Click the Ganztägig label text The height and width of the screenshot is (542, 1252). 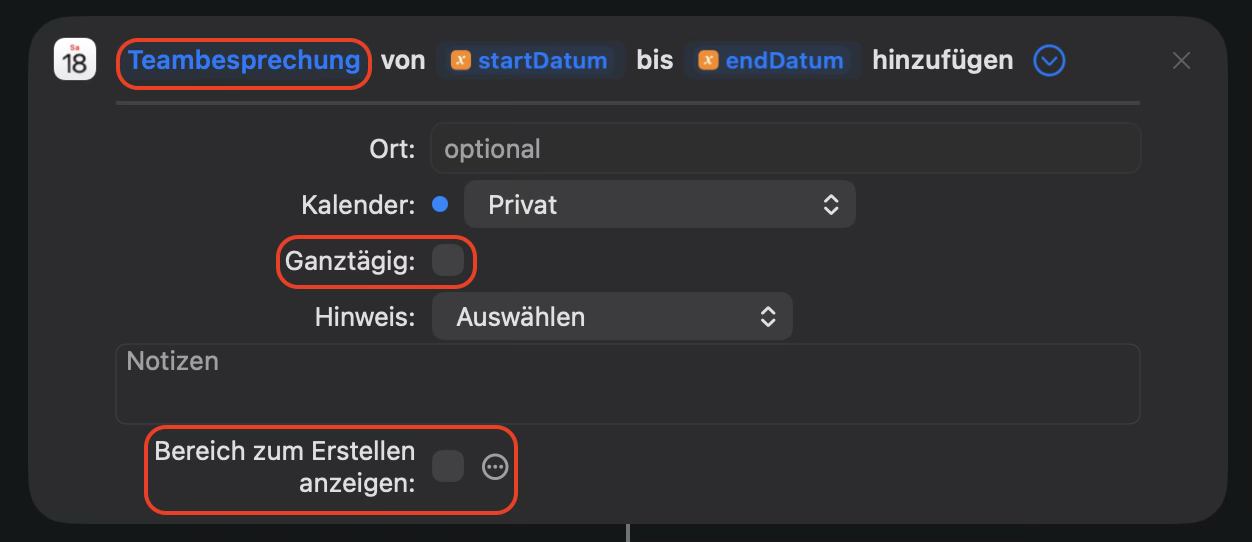click(x=350, y=261)
